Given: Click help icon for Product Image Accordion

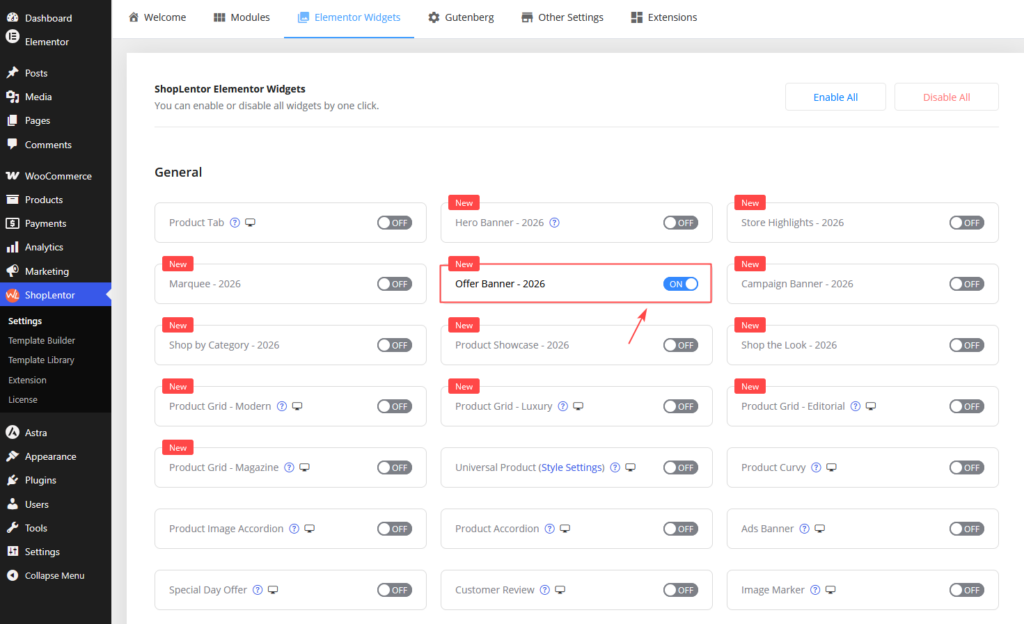Looking at the screenshot, I should click(295, 529).
